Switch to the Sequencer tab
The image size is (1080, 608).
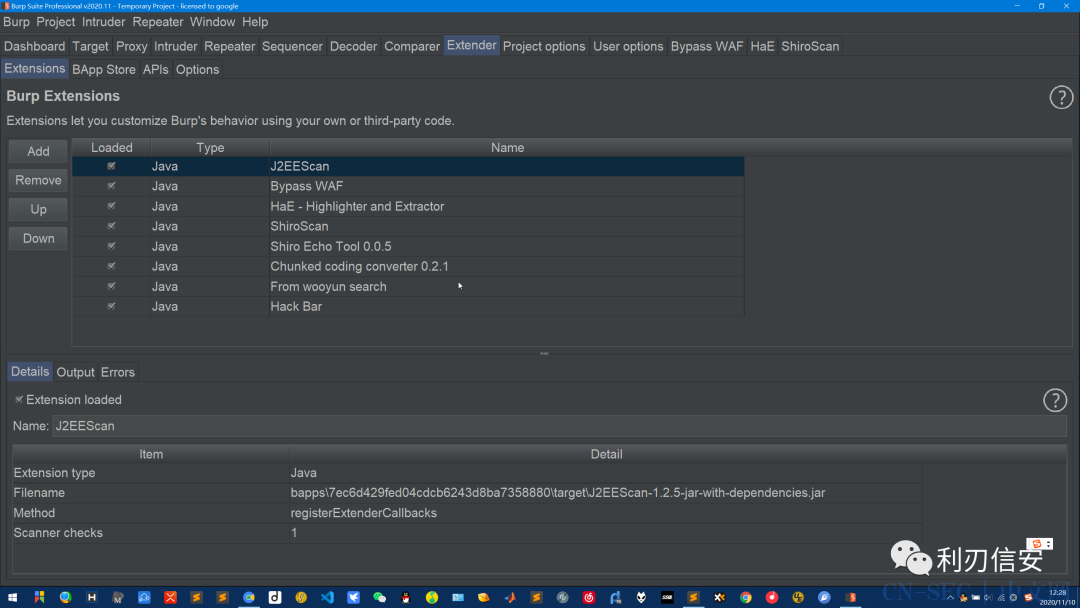(x=292, y=46)
